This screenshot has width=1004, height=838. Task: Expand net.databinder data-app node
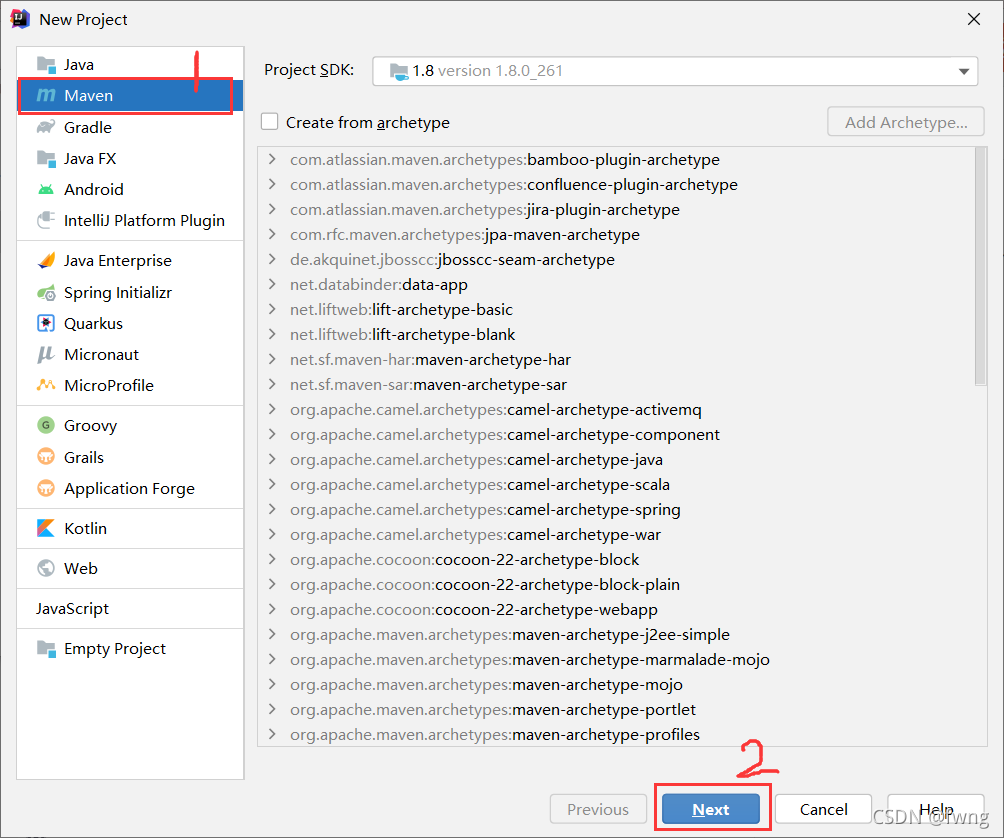tap(273, 284)
